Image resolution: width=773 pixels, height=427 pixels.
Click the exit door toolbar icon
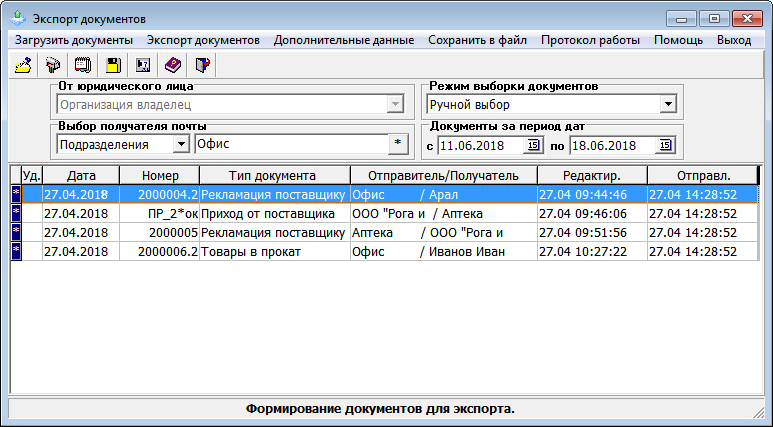coord(203,65)
